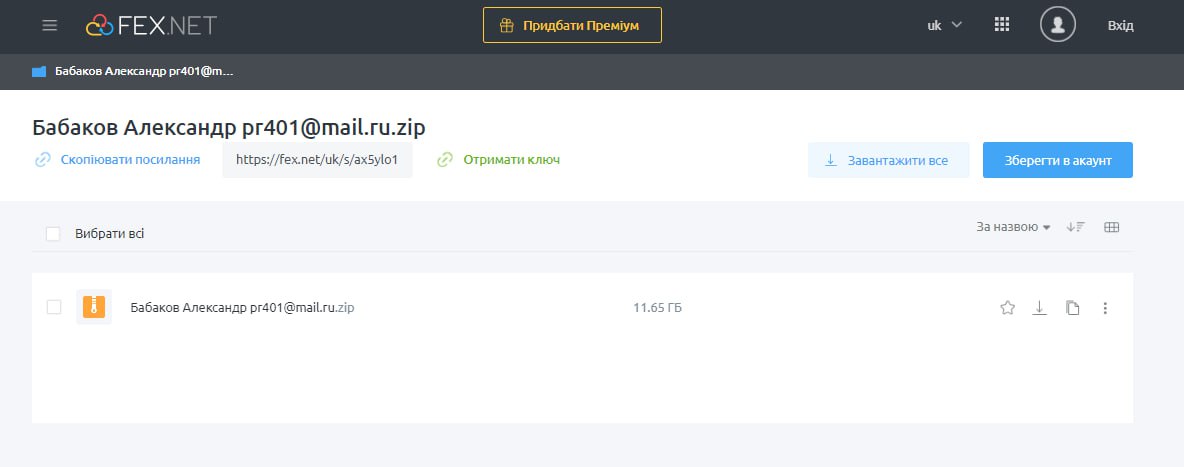The image size is (1184, 467).
Task: Click the 'Вхід' login menu item
Action: (1120, 26)
